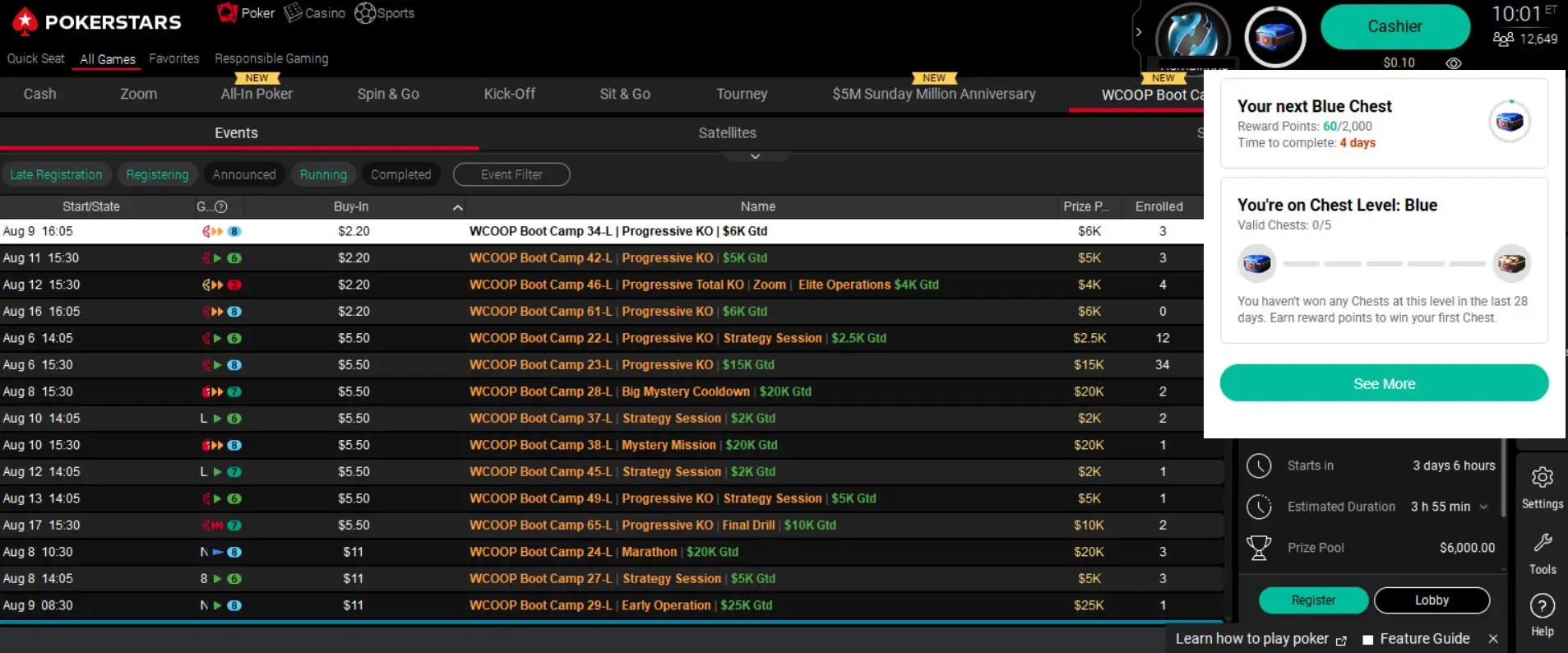This screenshot has height=653, width=1568.
Task: Open the Sports section icon
Action: click(x=365, y=12)
